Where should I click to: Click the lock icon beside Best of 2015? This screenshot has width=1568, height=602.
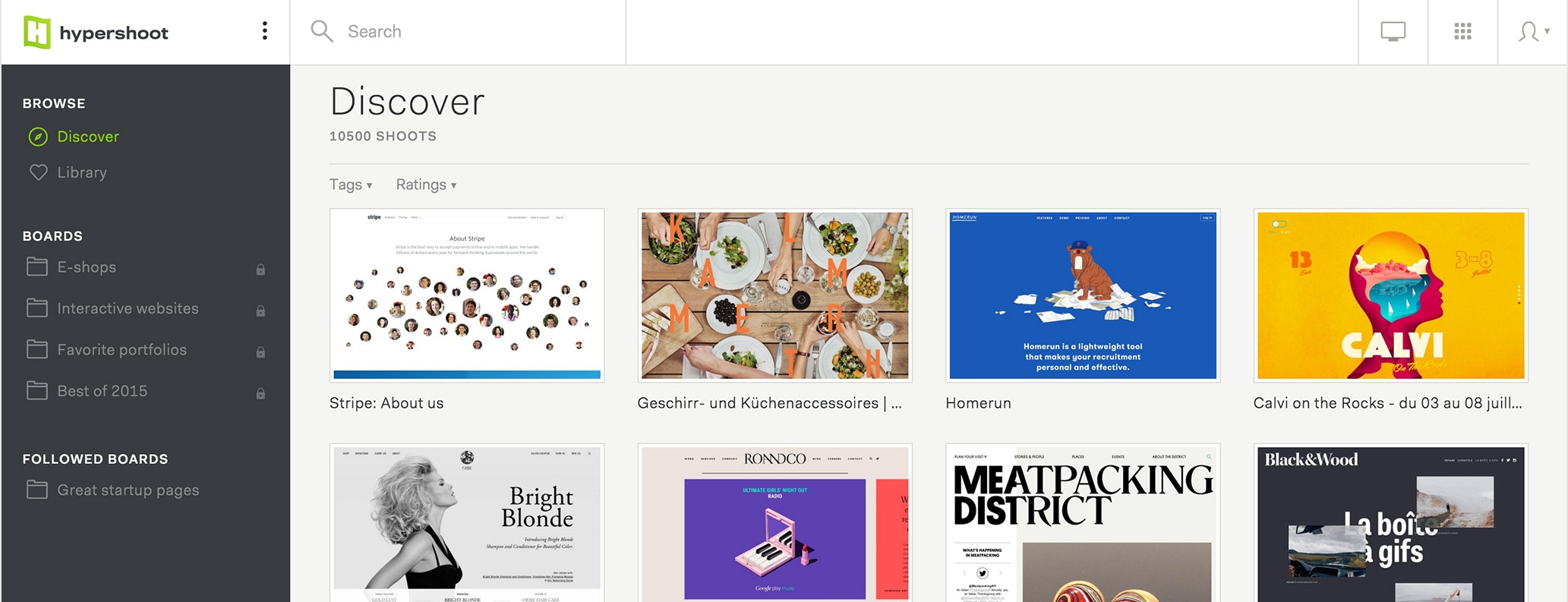tap(260, 392)
